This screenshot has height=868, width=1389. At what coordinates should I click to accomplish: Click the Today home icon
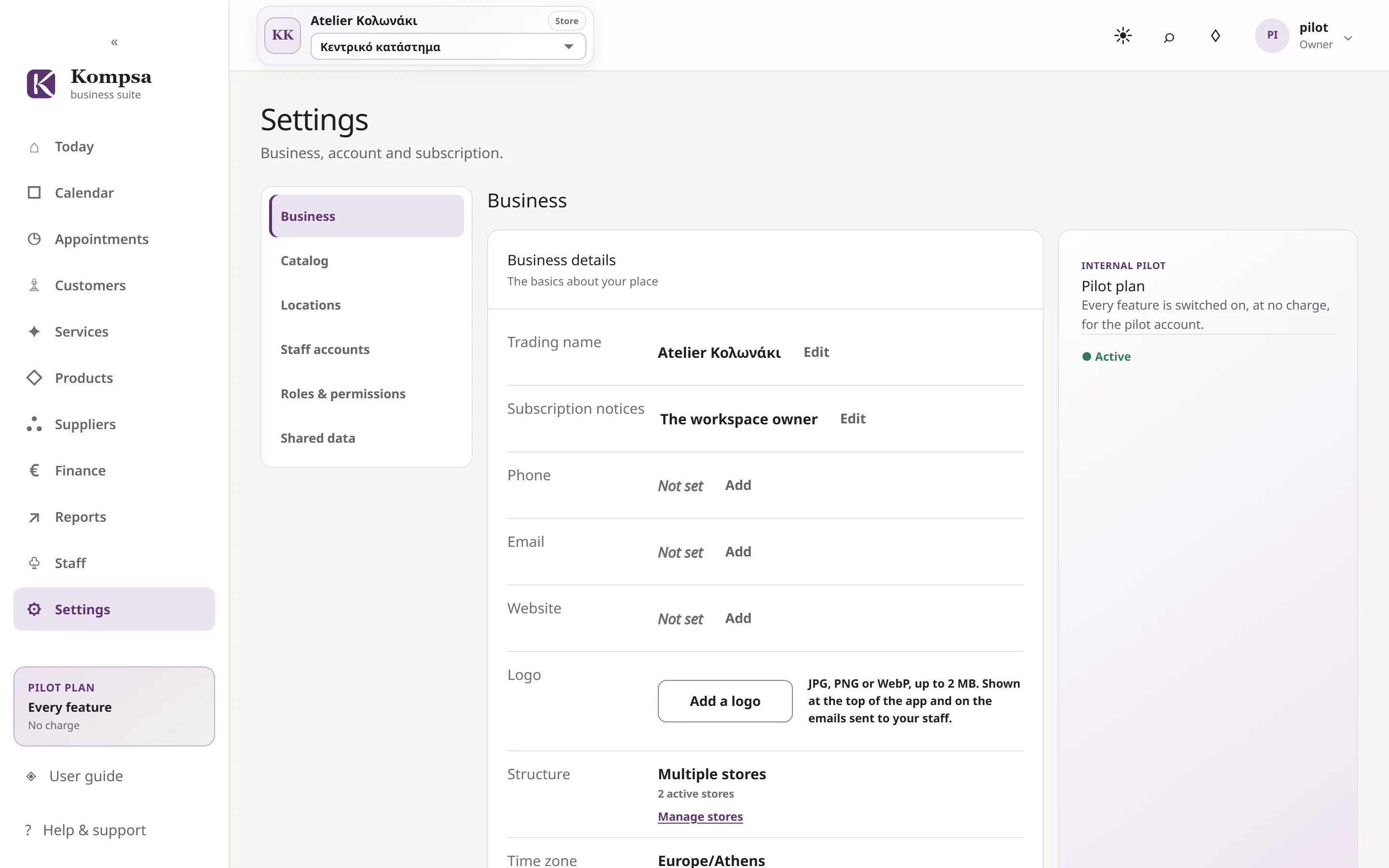(x=34, y=147)
